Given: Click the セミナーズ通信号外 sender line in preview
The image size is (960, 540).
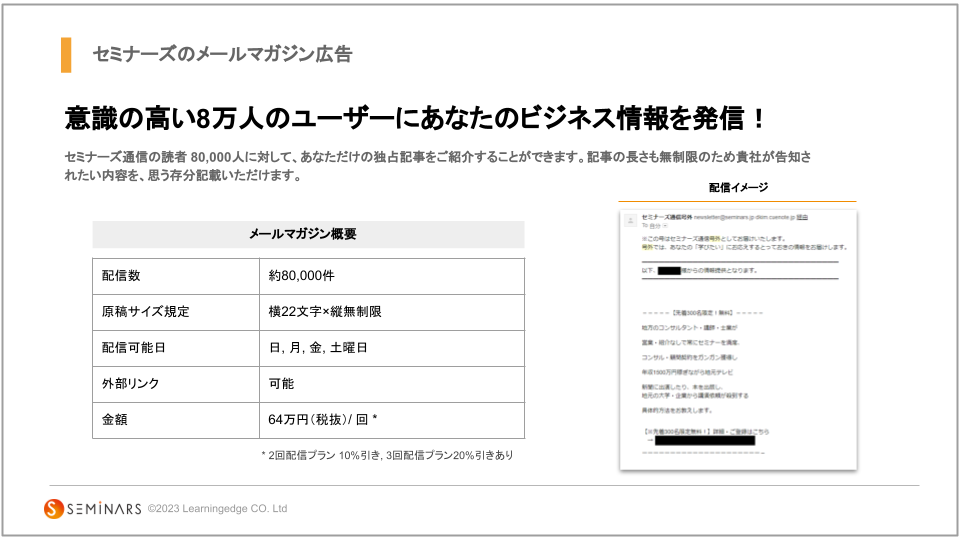Looking at the screenshot, I should (x=725, y=217).
